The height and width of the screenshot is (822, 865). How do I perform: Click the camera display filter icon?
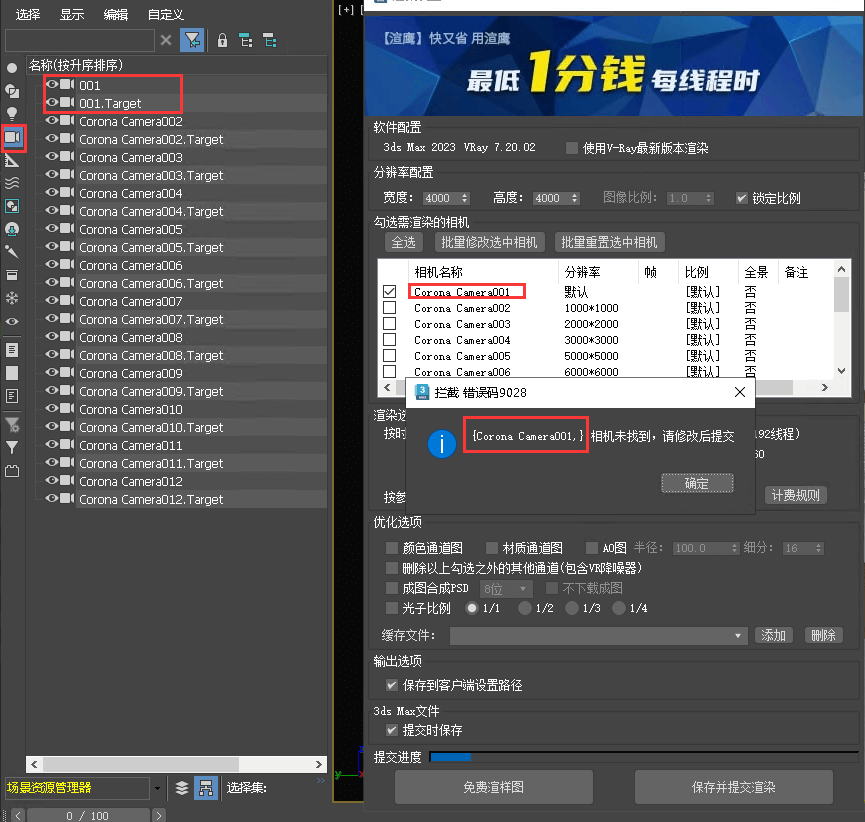coord(13,136)
